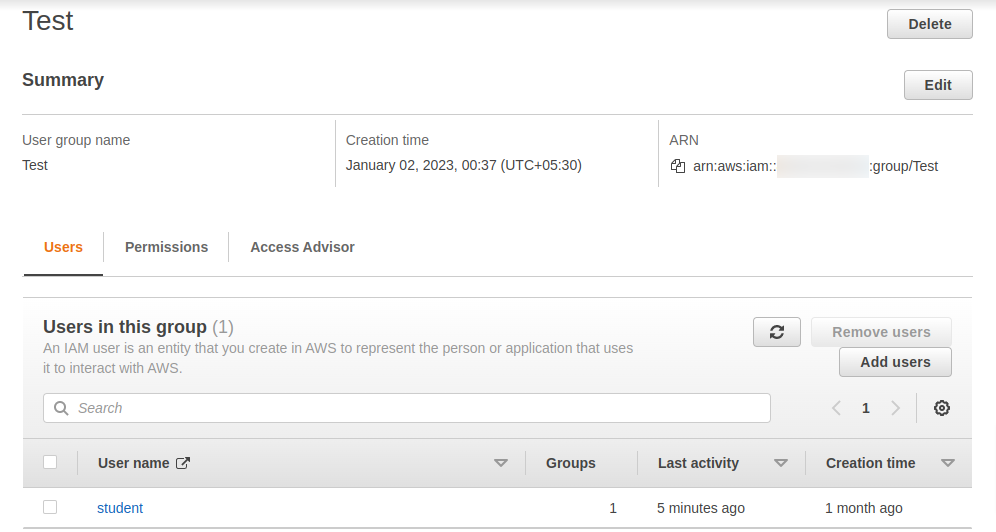Focus the users Search field
Viewport: 996px width, 532px height.
click(407, 408)
